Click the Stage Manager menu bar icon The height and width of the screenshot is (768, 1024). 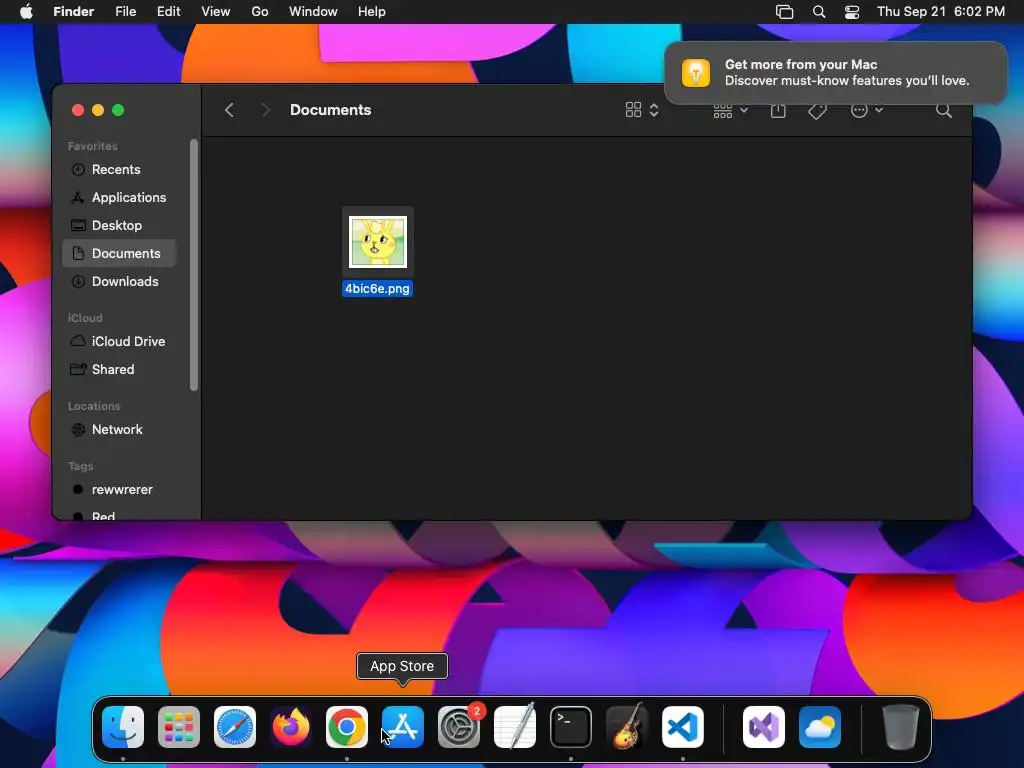[784, 12]
